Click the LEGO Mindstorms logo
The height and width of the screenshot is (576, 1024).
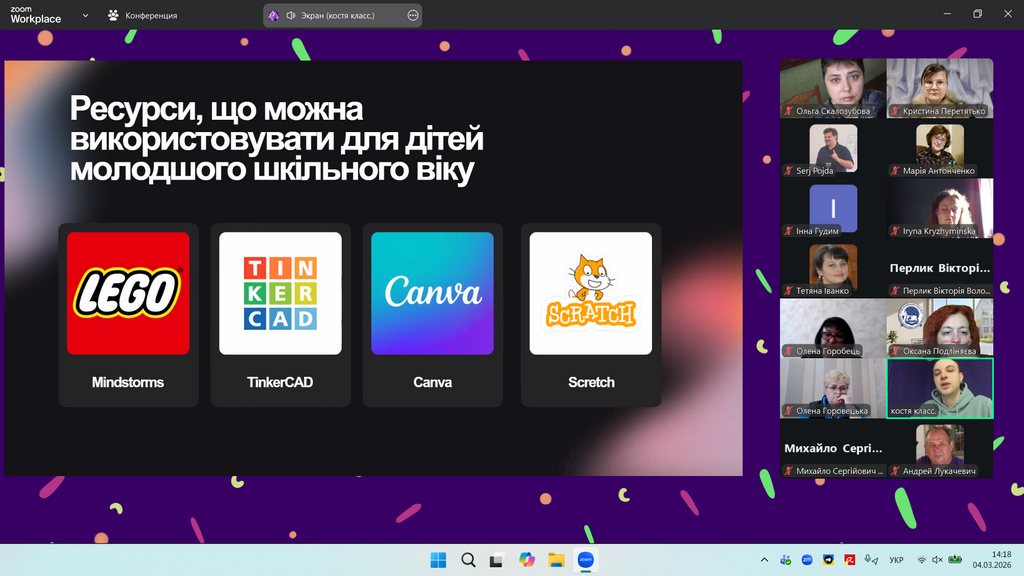128,293
